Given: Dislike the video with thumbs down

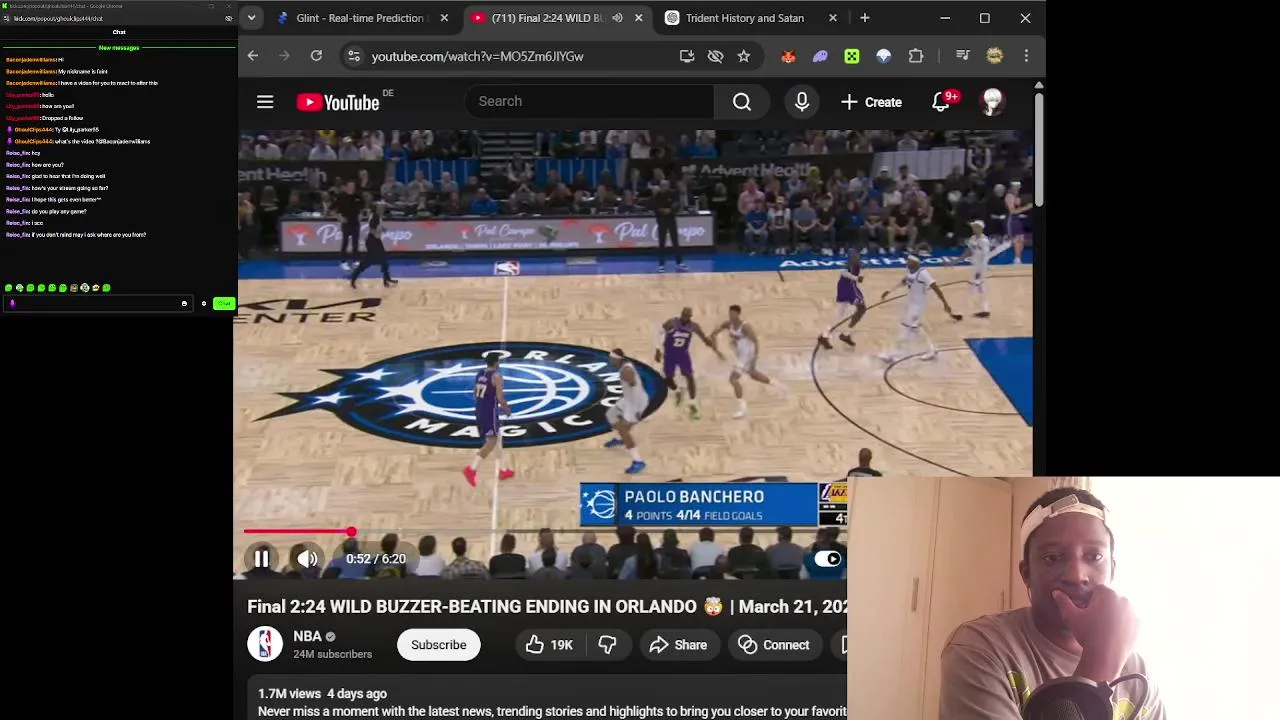Looking at the screenshot, I should pos(607,645).
